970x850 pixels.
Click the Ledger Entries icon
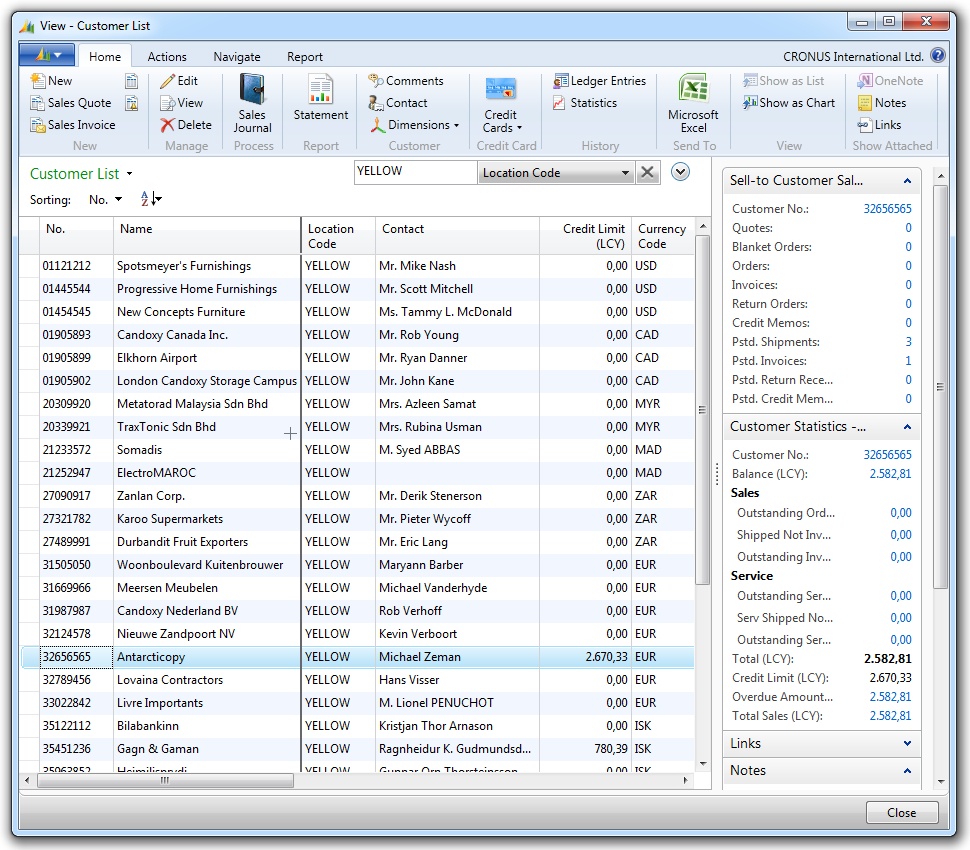coord(599,81)
